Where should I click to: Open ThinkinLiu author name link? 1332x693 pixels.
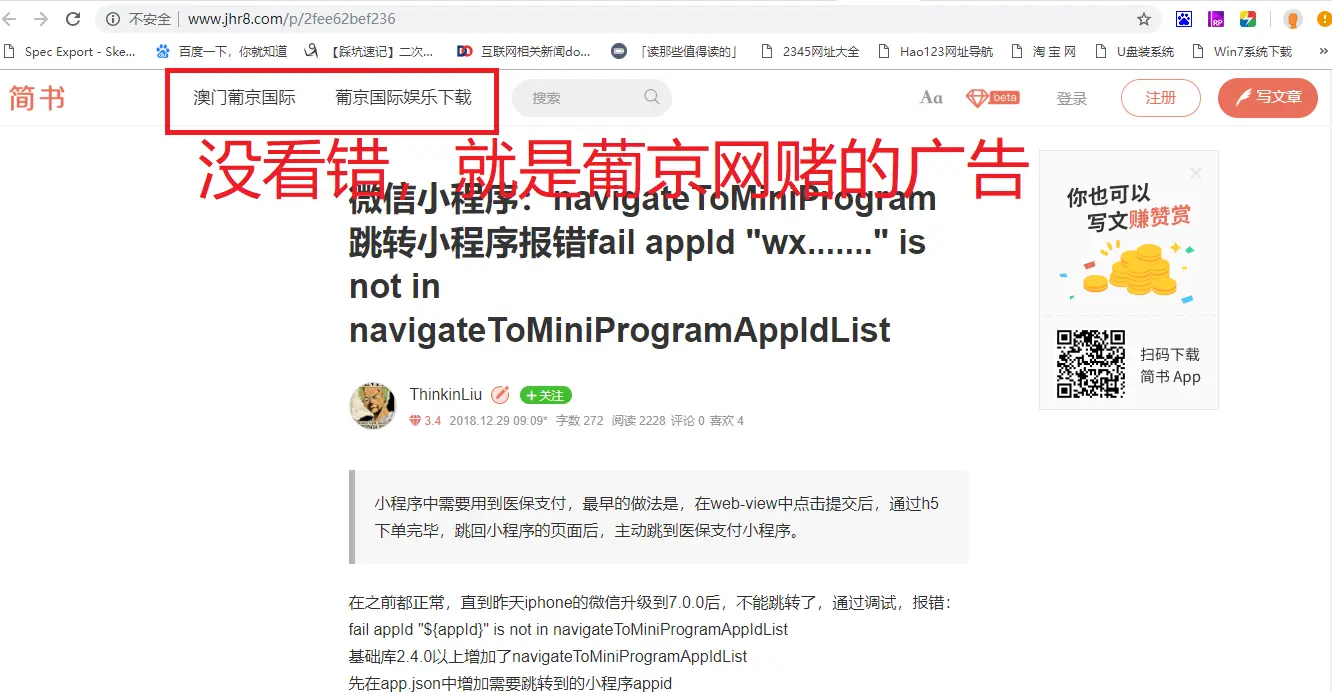tap(445, 395)
